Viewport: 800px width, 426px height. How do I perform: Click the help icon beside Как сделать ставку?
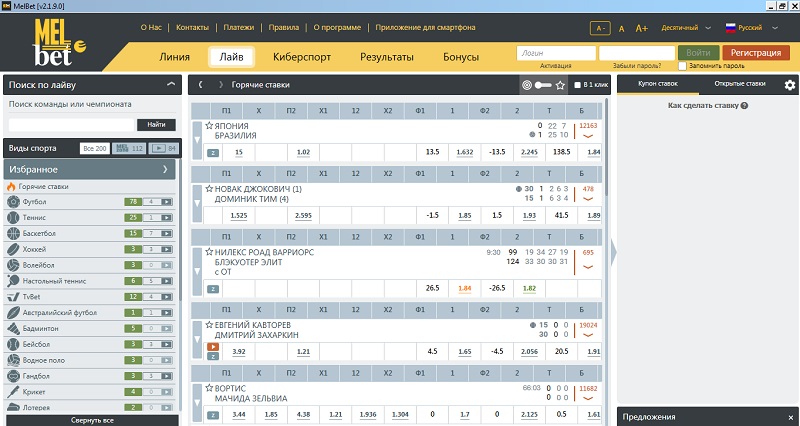pos(744,105)
